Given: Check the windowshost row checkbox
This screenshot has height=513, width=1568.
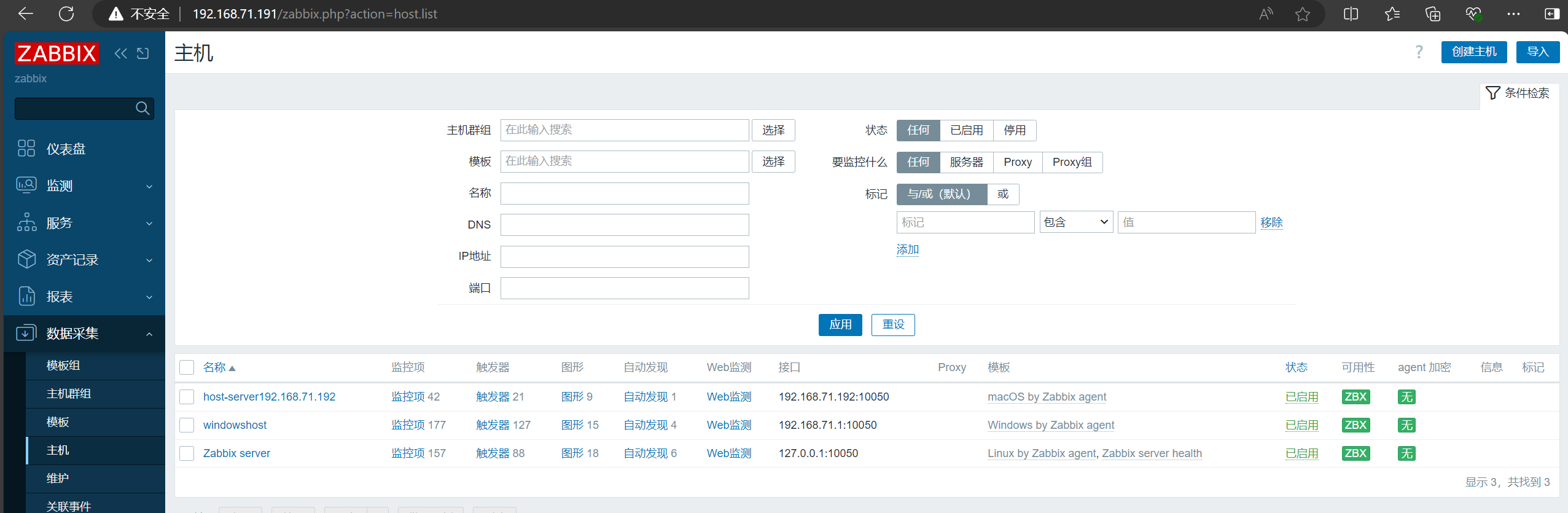Looking at the screenshot, I should coord(187,425).
